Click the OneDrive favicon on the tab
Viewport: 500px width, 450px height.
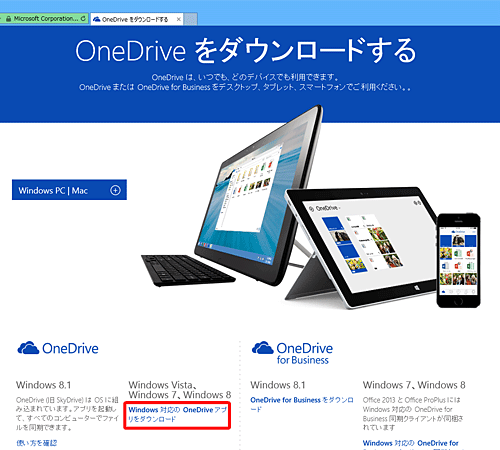(x=96, y=19)
